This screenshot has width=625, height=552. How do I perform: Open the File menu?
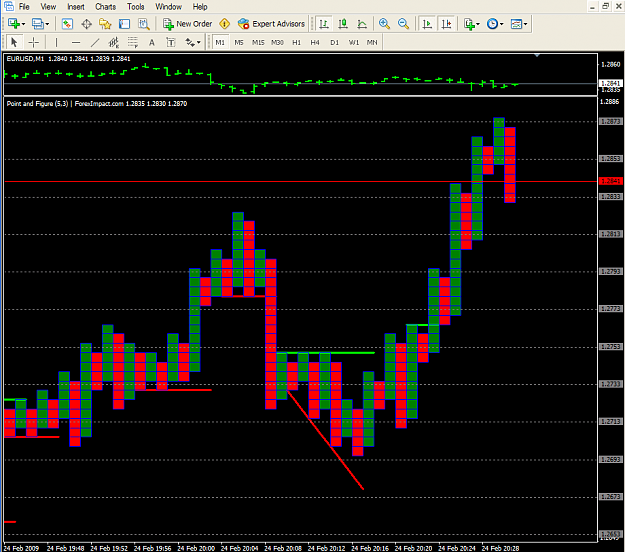(24, 7)
